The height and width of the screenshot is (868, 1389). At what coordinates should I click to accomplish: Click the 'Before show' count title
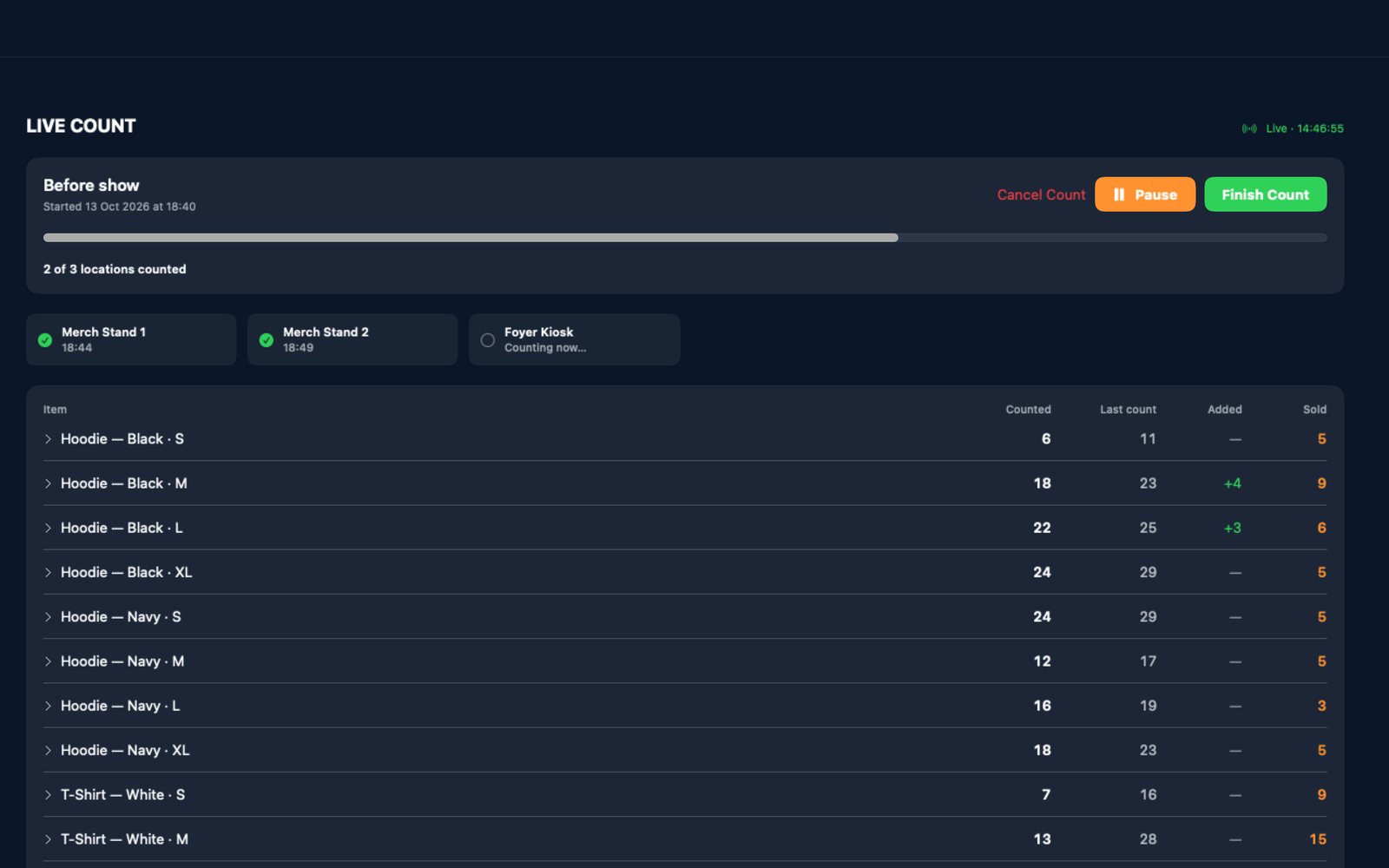pyautogui.click(x=91, y=185)
